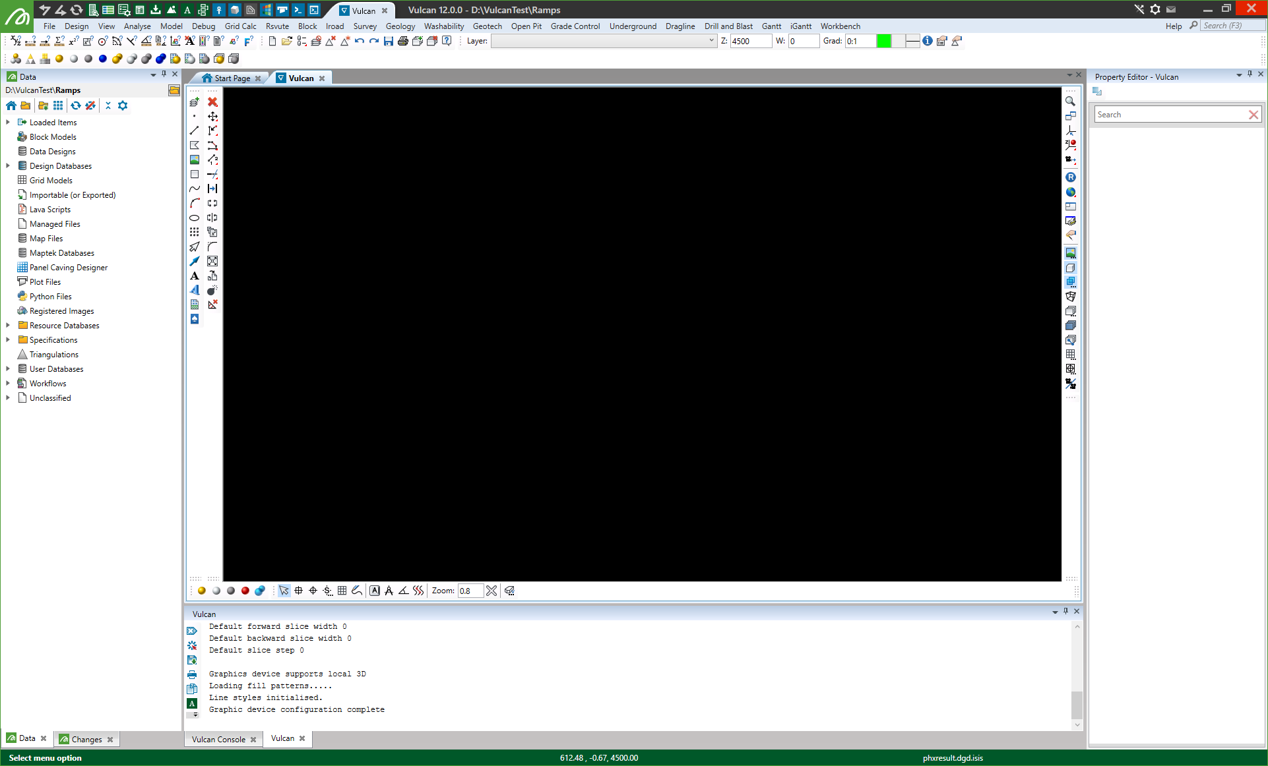Expand the Resource Databases tree node
The width and height of the screenshot is (1268, 766).
tap(8, 326)
